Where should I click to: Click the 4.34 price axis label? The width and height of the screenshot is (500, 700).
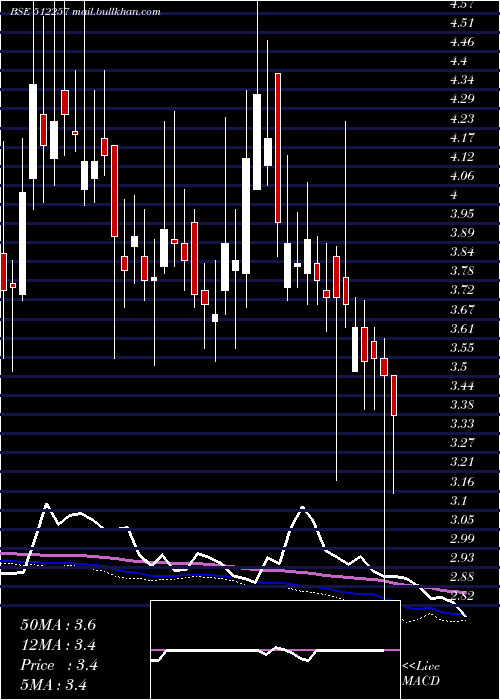pyautogui.click(x=462, y=80)
